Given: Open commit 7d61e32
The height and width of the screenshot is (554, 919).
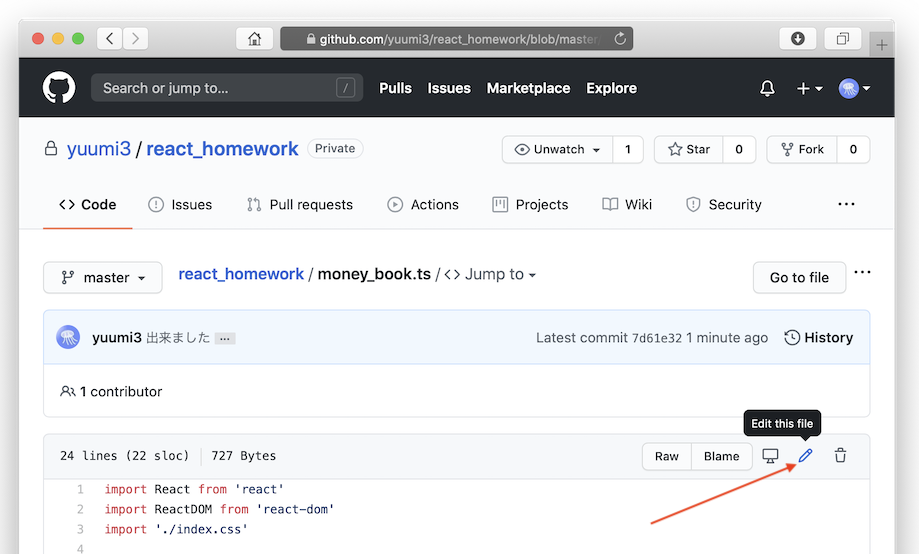Looking at the screenshot, I should click(657, 338).
